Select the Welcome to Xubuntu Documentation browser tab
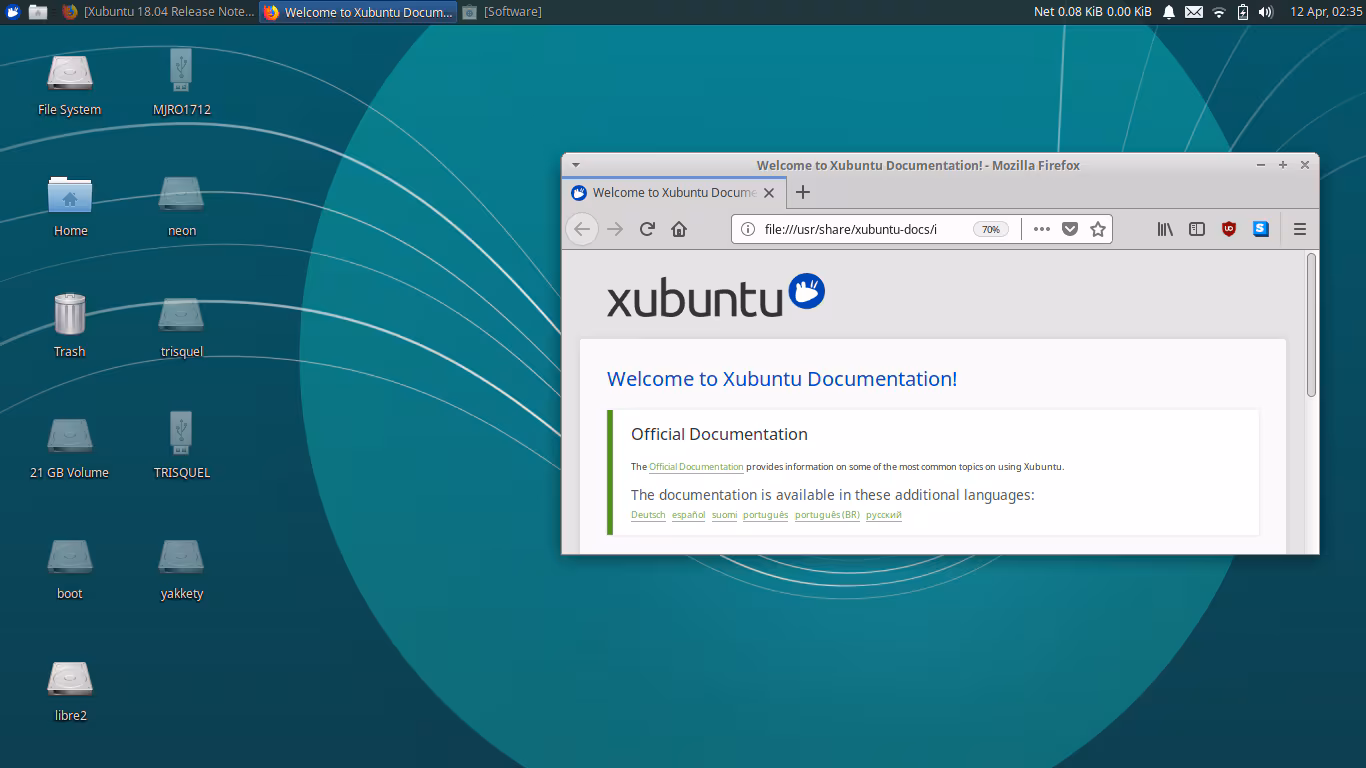Screen dimensions: 1366x768 pos(674,193)
